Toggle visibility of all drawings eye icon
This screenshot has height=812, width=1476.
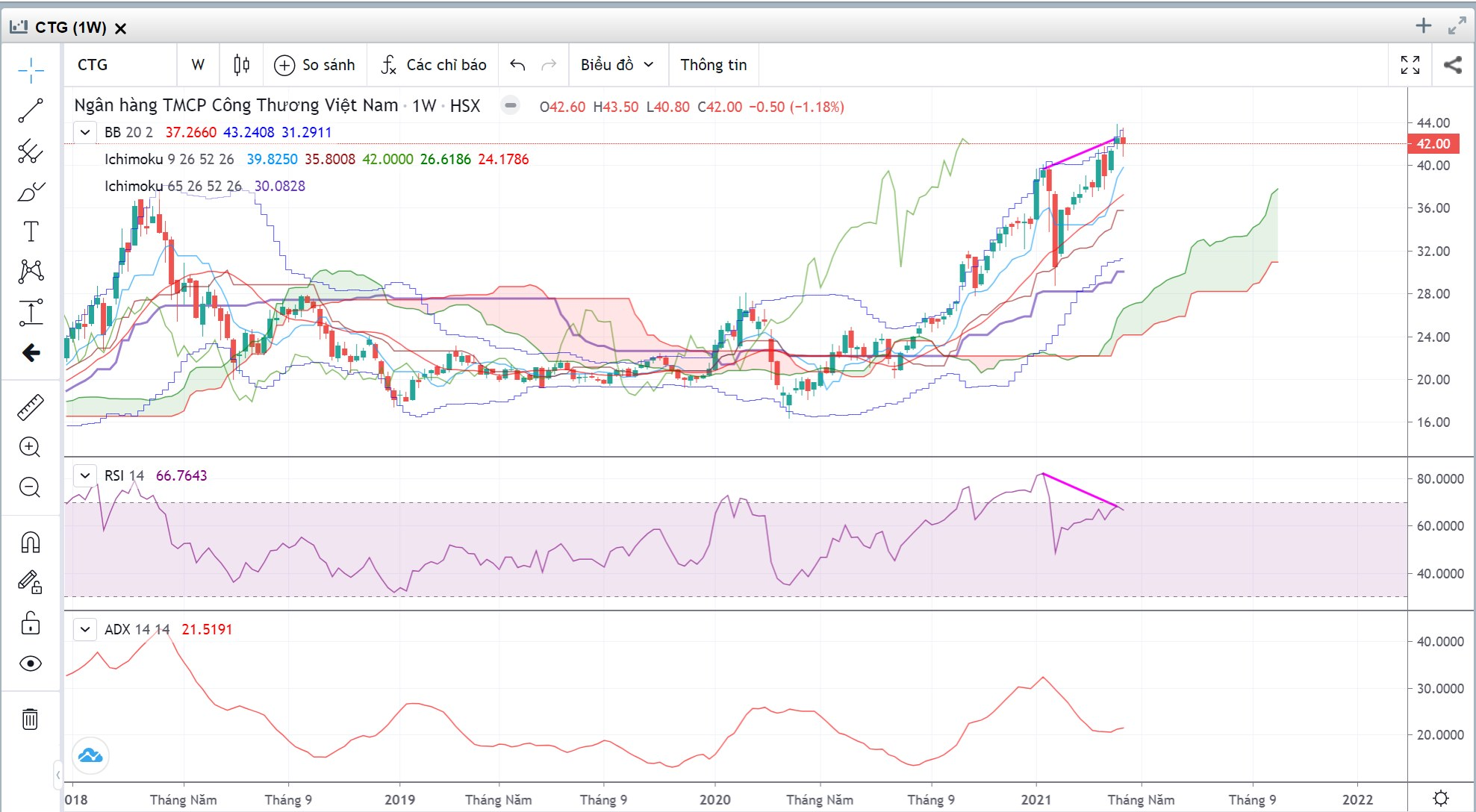(x=31, y=663)
